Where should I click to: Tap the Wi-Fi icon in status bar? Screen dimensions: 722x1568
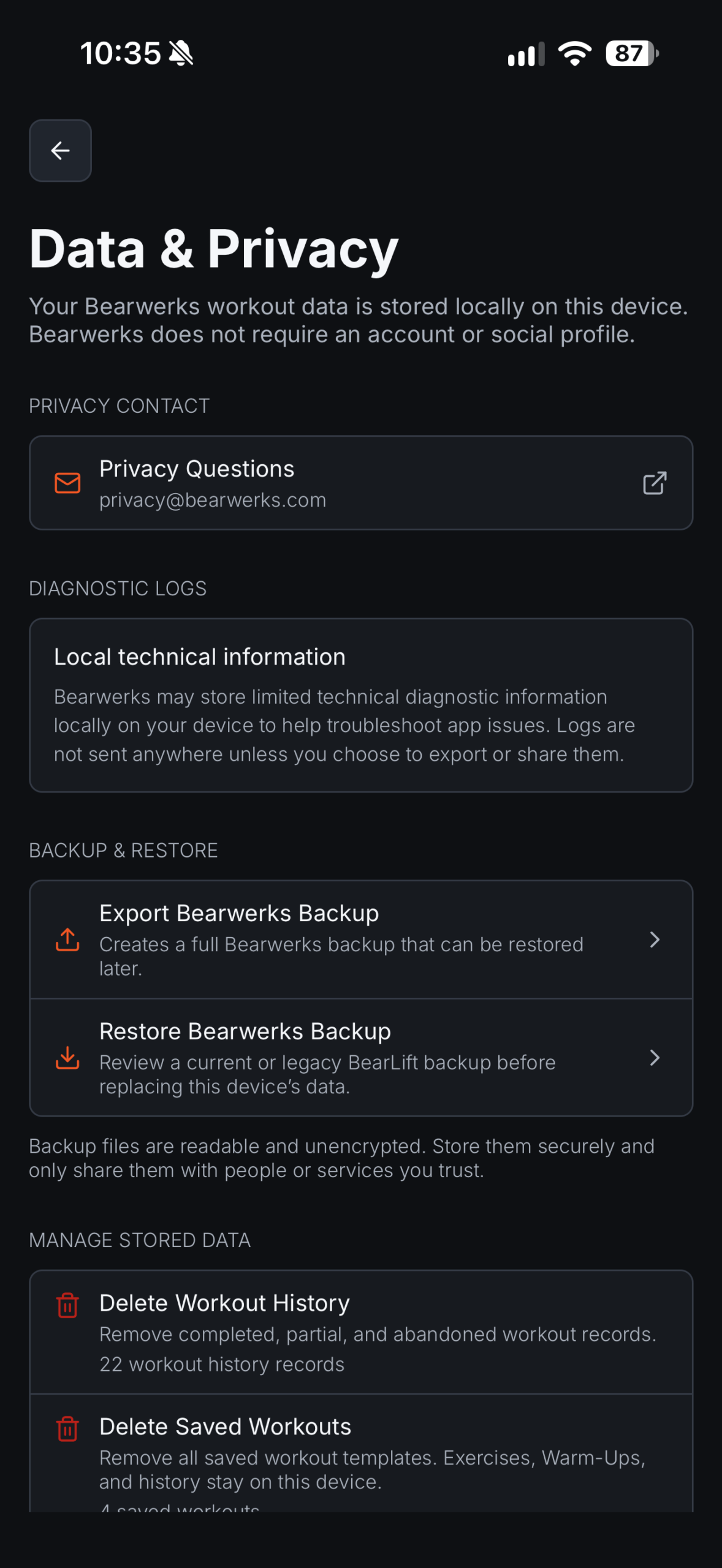575,53
